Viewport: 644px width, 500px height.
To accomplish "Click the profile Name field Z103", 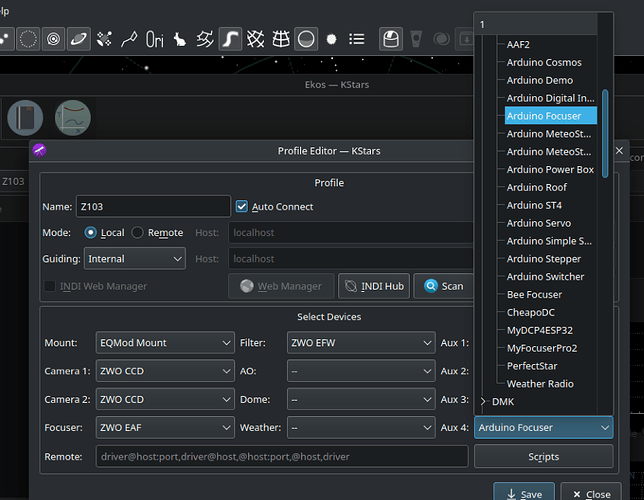I will pyautogui.click(x=153, y=206).
